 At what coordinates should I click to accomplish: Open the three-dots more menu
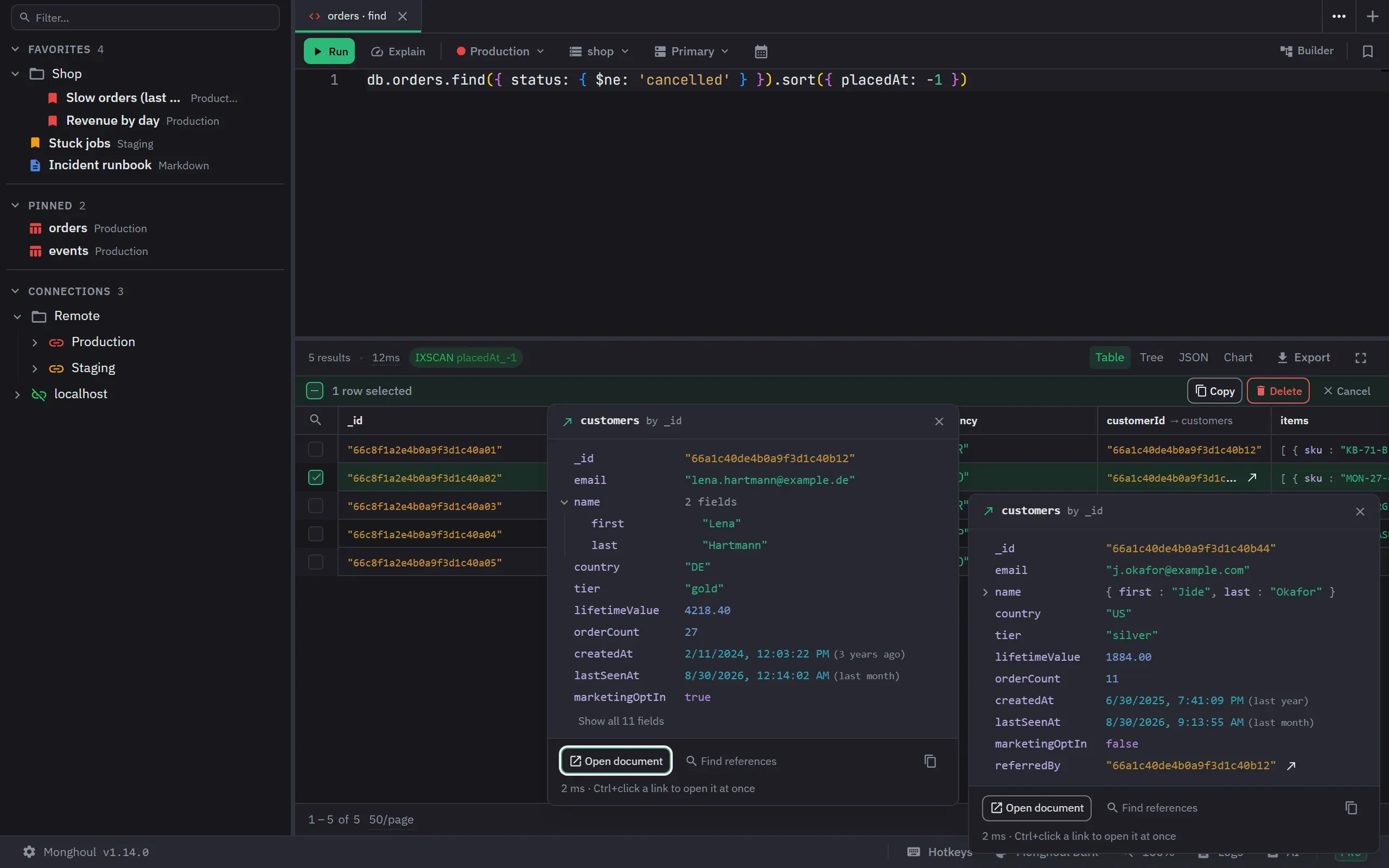tap(1339, 16)
